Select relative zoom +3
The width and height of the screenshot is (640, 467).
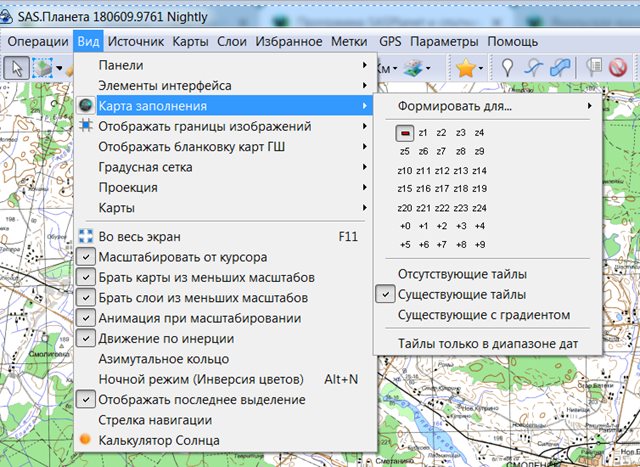click(461, 226)
